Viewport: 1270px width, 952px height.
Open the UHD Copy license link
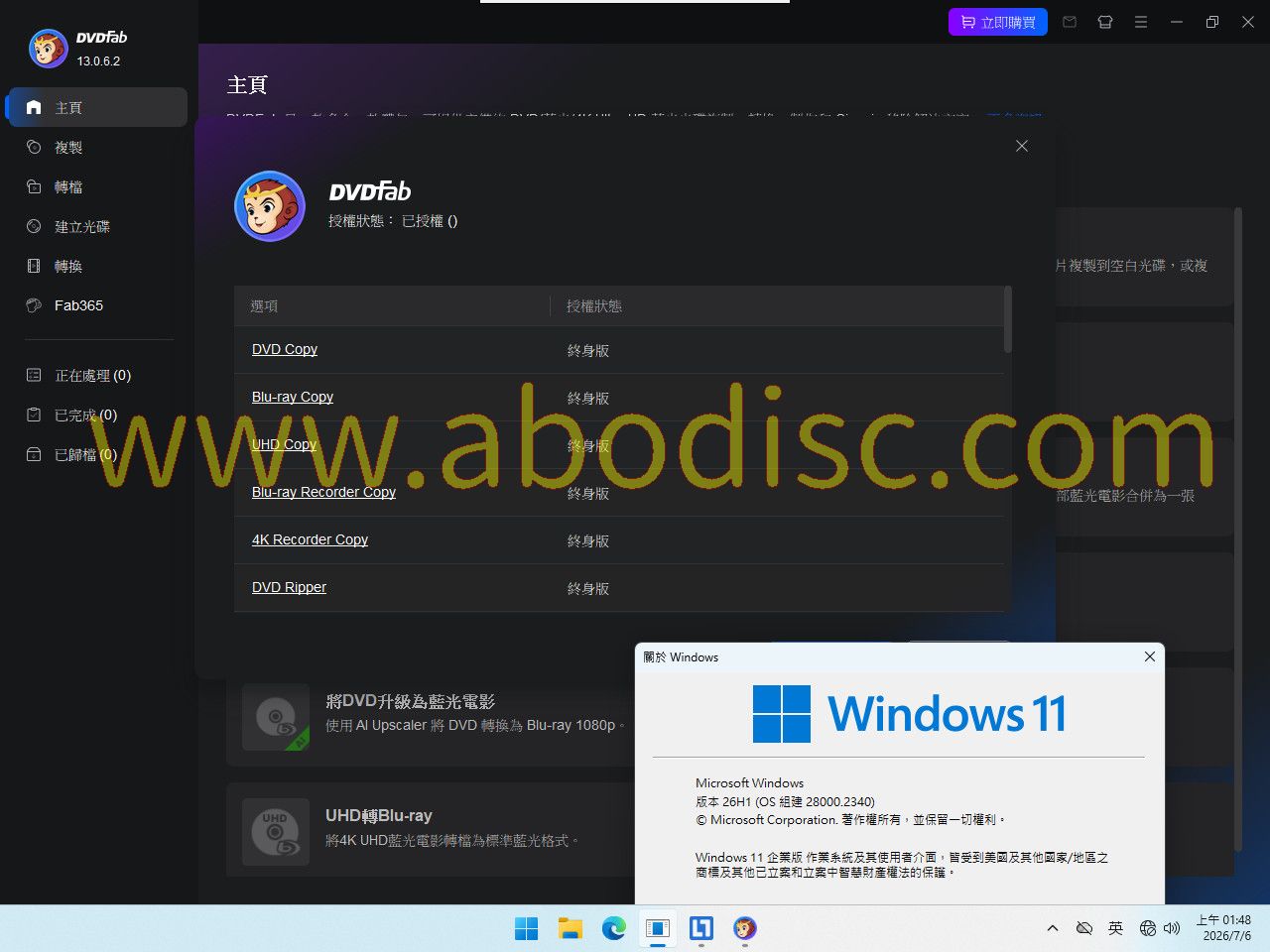284,444
